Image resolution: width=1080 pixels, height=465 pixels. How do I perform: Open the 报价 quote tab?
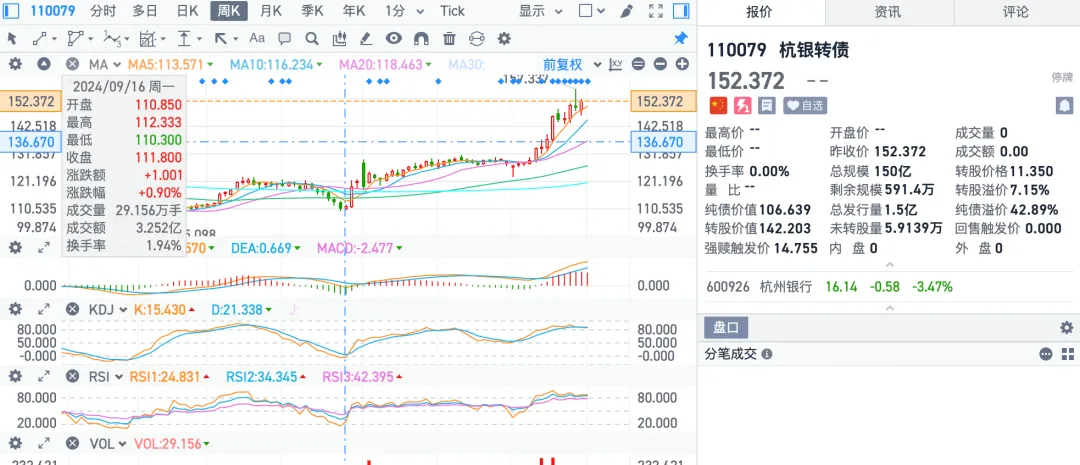(760, 12)
